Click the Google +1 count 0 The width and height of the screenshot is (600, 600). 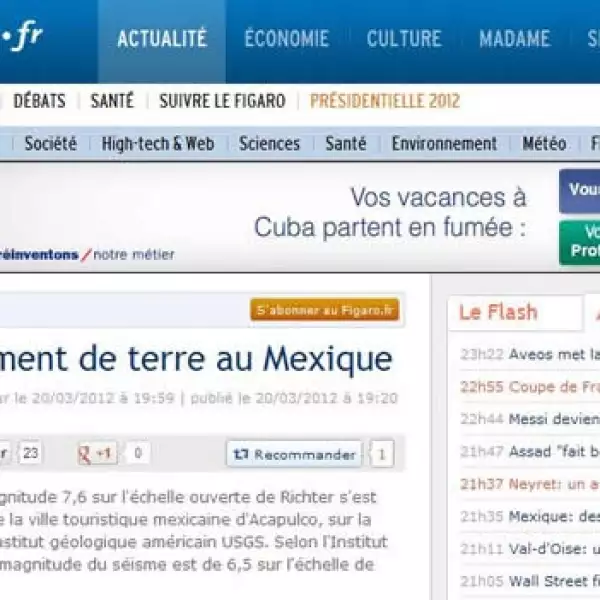(138, 453)
